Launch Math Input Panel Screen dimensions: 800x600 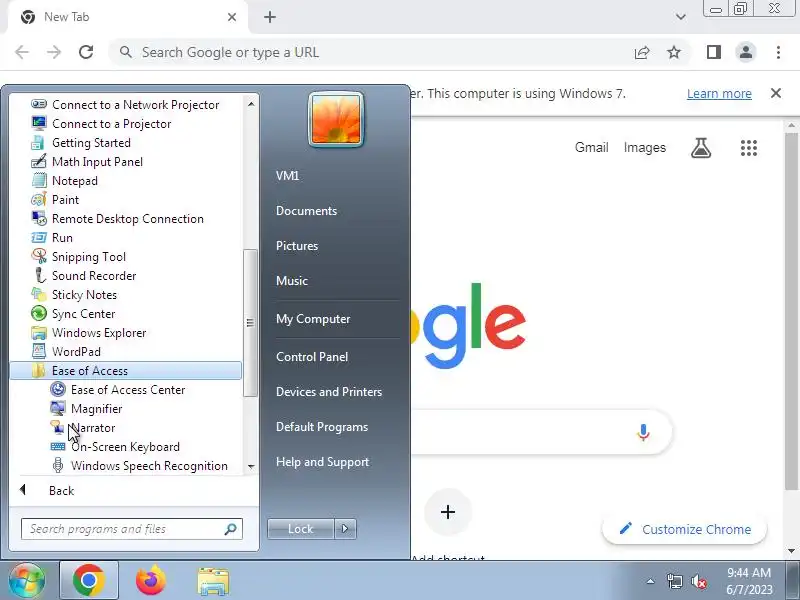coord(87,162)
